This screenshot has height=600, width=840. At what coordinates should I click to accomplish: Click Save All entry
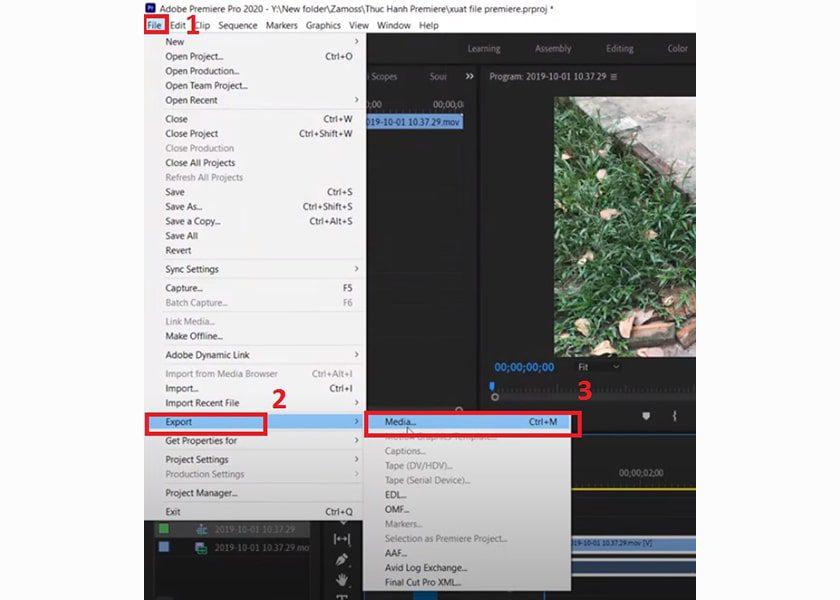[x=255, y=236]
